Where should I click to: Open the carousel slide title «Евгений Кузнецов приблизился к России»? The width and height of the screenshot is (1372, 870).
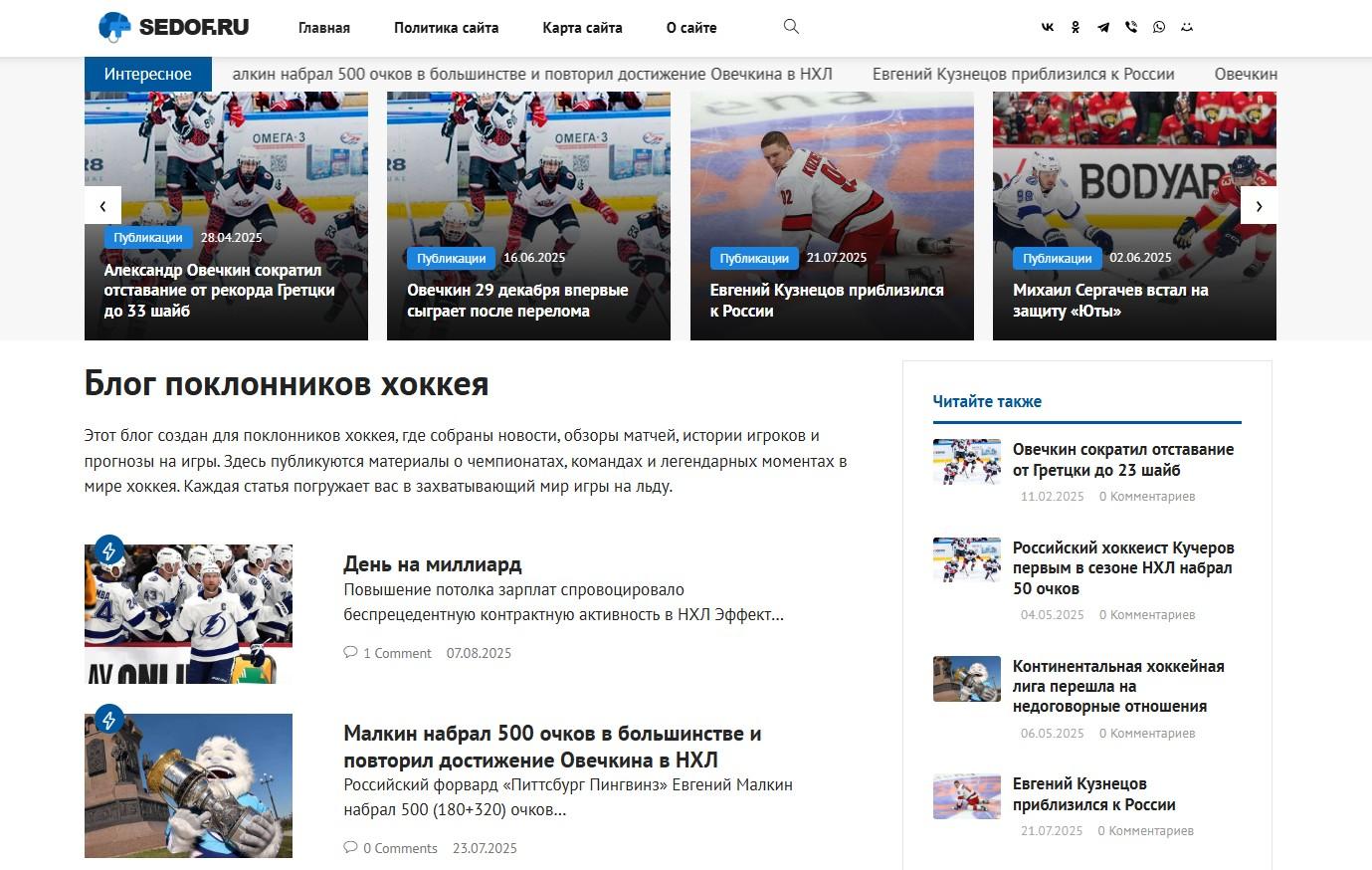click(x=827, y=301)
